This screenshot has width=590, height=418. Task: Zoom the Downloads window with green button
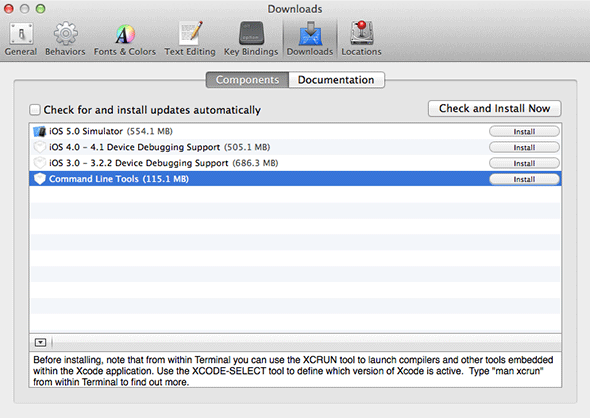point(40,8)
